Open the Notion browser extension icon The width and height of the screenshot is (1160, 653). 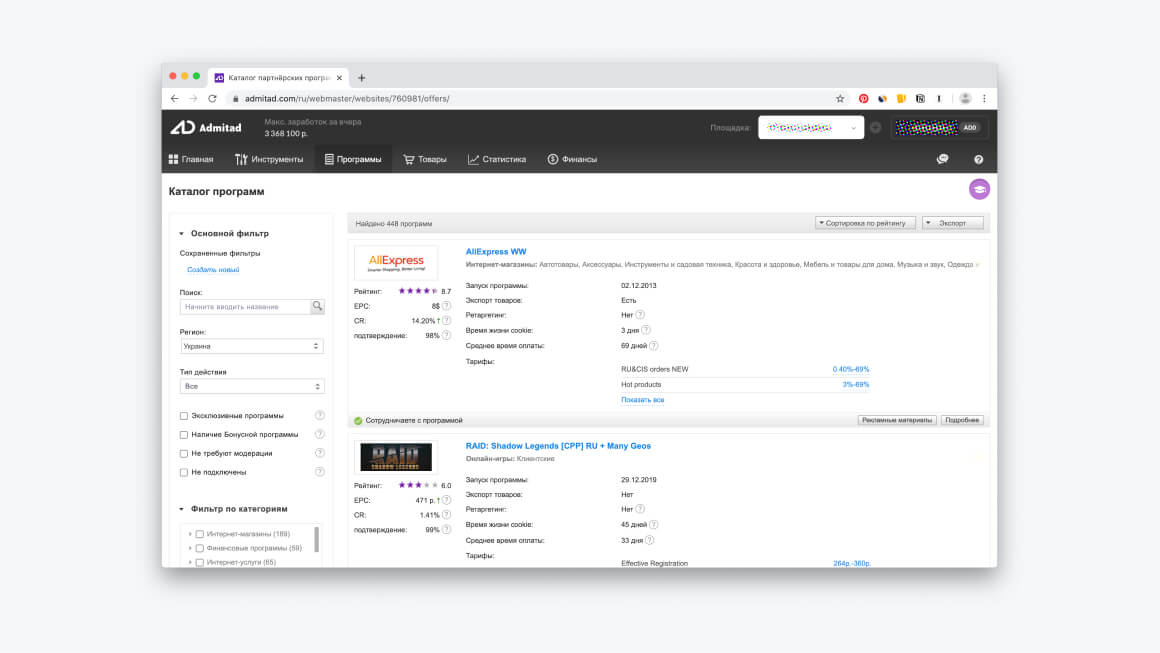coord(920,98)
